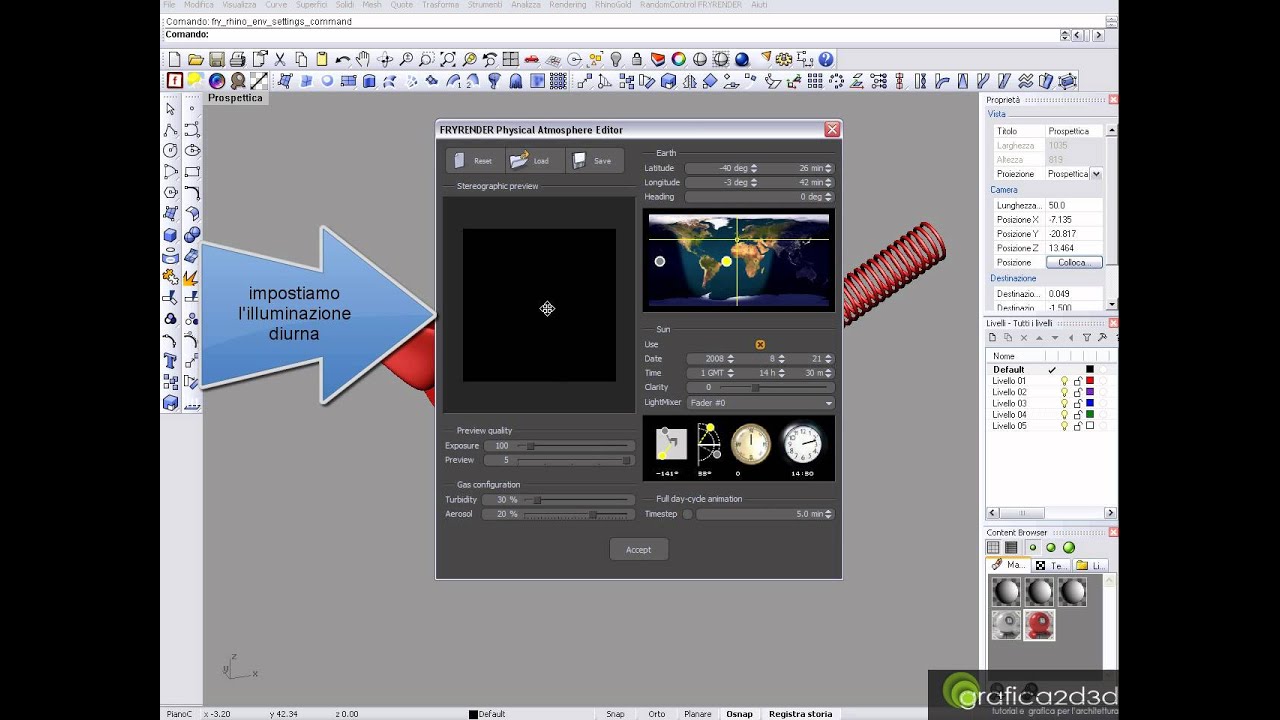1280x720 pixels.
Task: Toggle the Sun Use checkbox
Action: tap(760, 344)
